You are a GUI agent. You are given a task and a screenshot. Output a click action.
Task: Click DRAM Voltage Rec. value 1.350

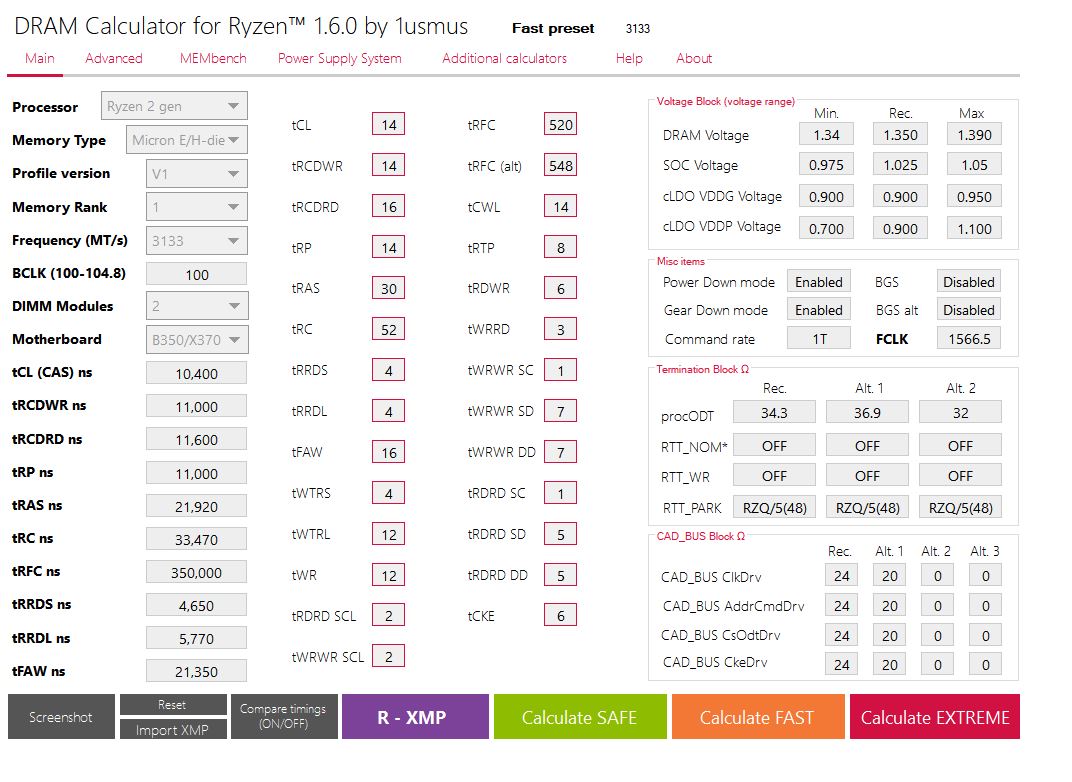coord(900,135)
